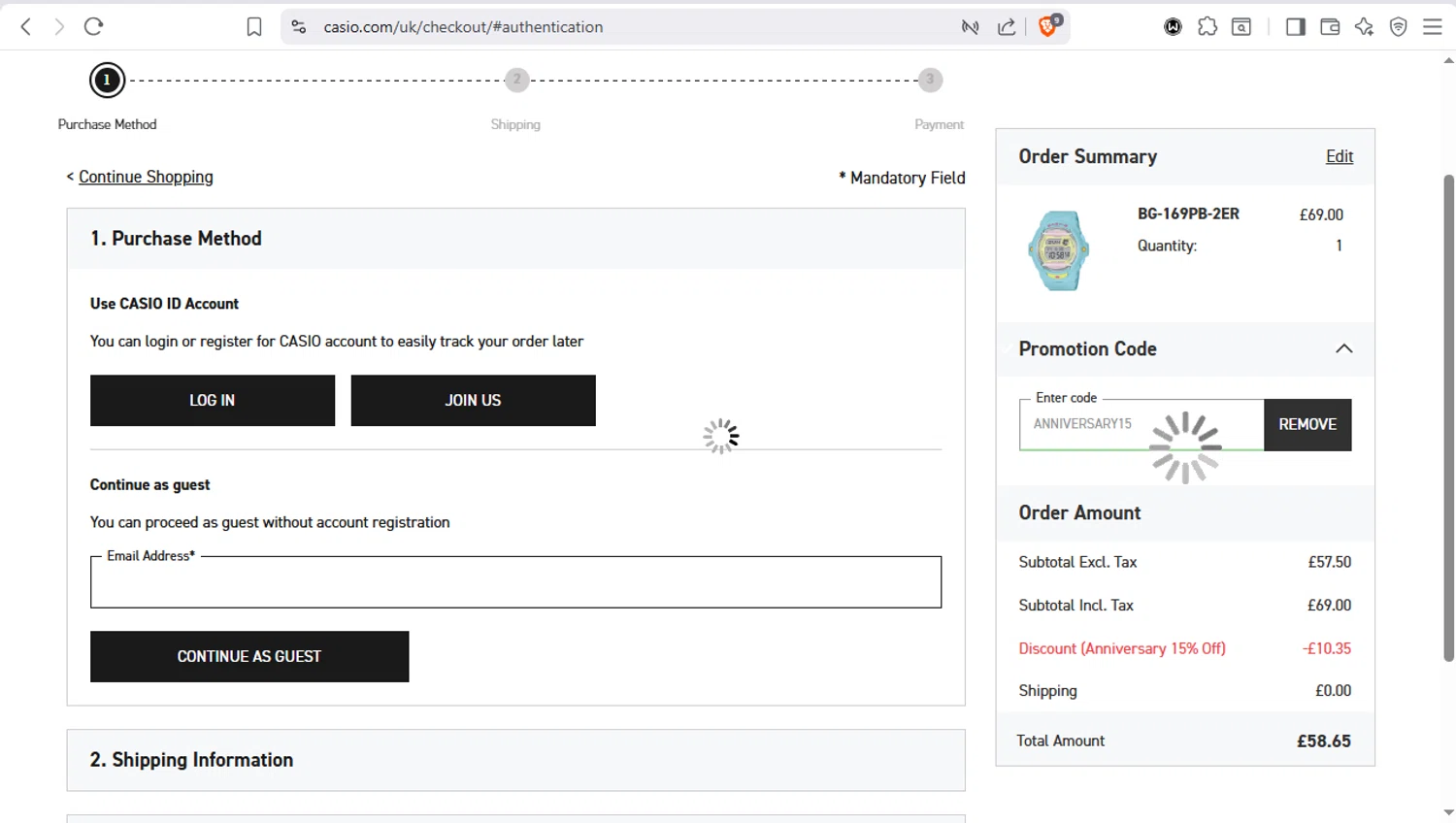Click the Subtotal Incl. Tax £69.00 value
This screenshot has height=823, width=1456.
1329,605
